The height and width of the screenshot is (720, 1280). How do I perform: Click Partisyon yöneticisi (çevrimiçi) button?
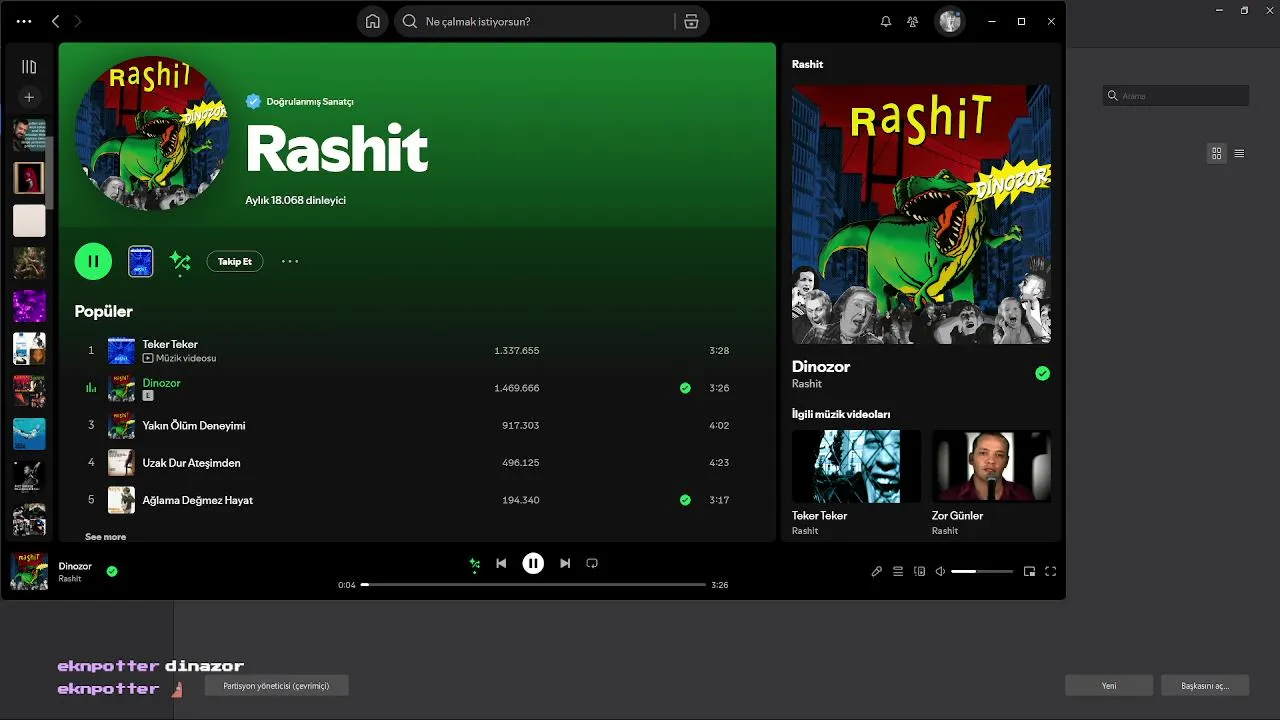[276, 686]
